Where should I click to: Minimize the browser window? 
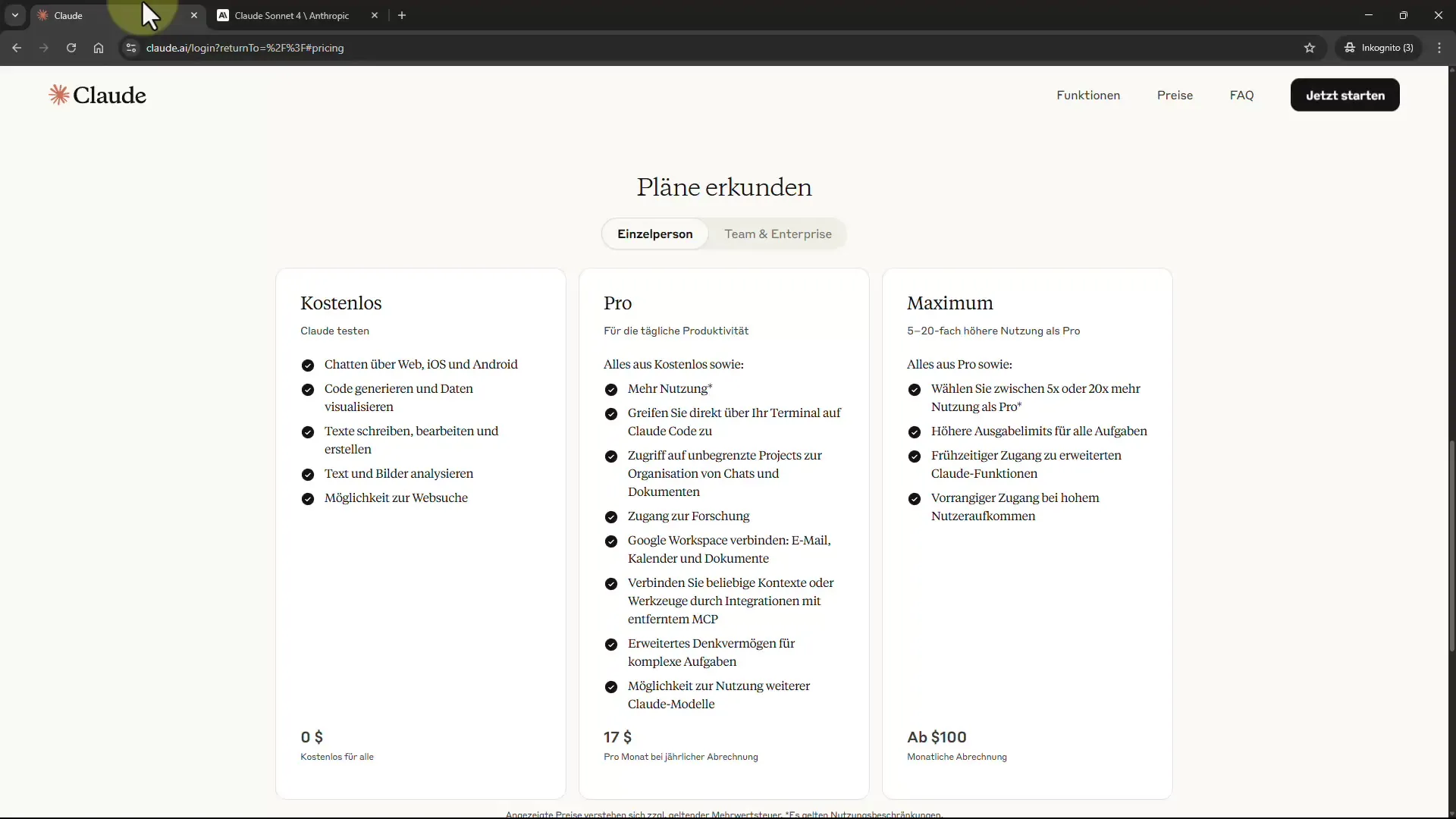pos(1369,15)
